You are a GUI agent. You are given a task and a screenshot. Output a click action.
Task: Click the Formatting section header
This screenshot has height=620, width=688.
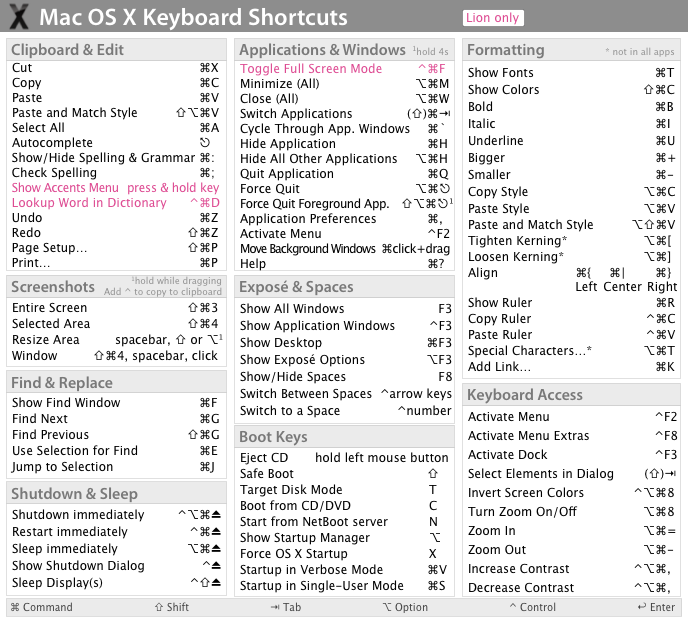point(506,49)
